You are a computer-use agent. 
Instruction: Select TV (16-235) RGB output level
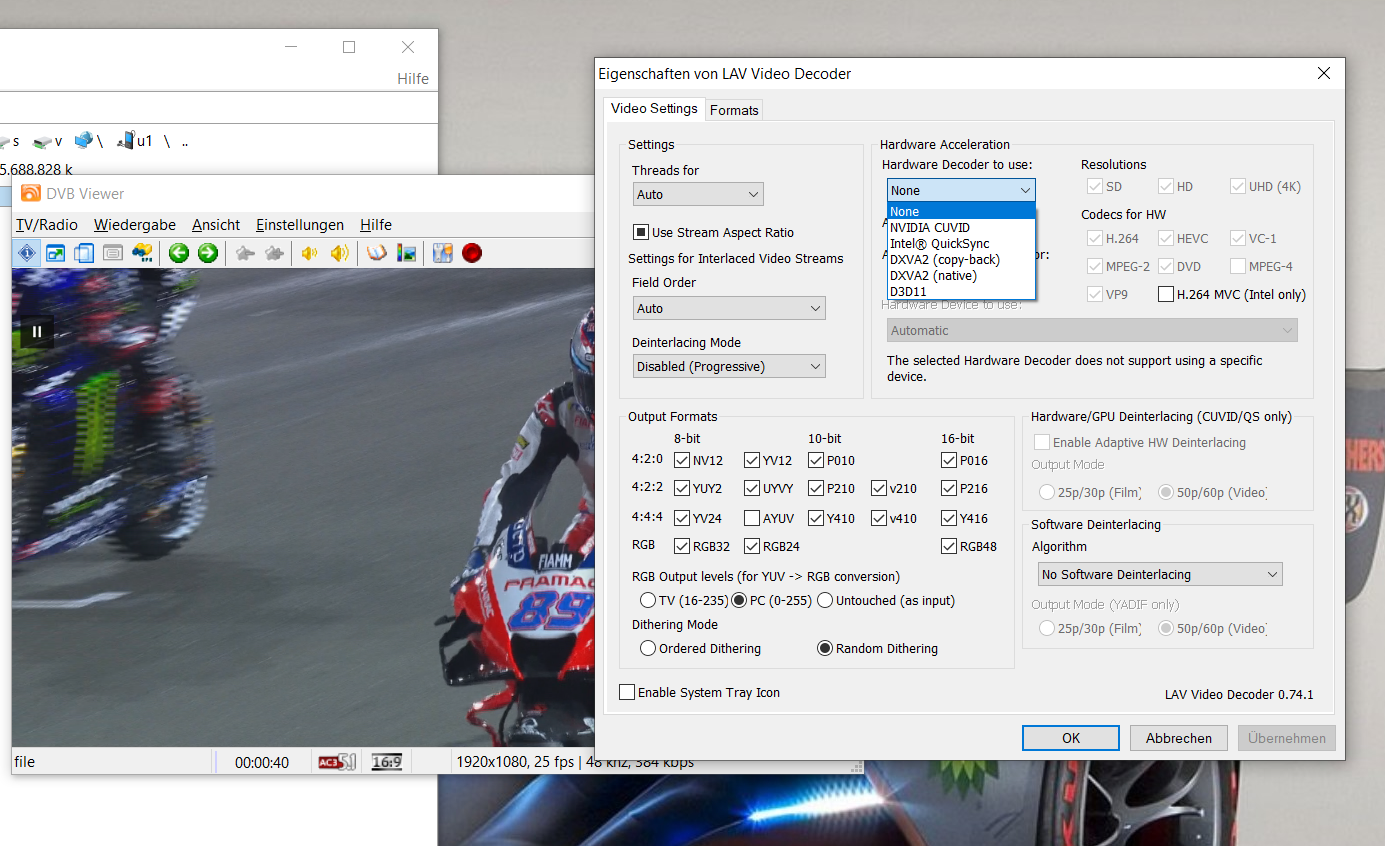[647, 601]
